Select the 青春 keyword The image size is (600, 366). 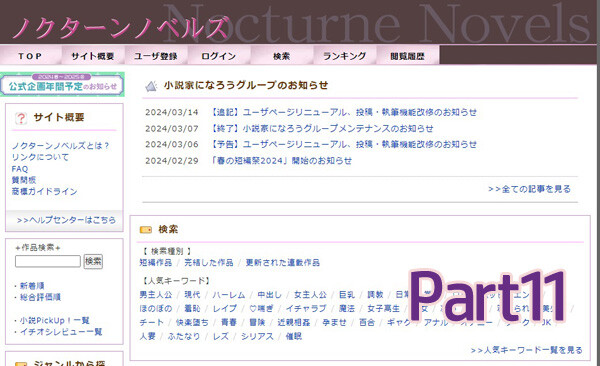229,322
